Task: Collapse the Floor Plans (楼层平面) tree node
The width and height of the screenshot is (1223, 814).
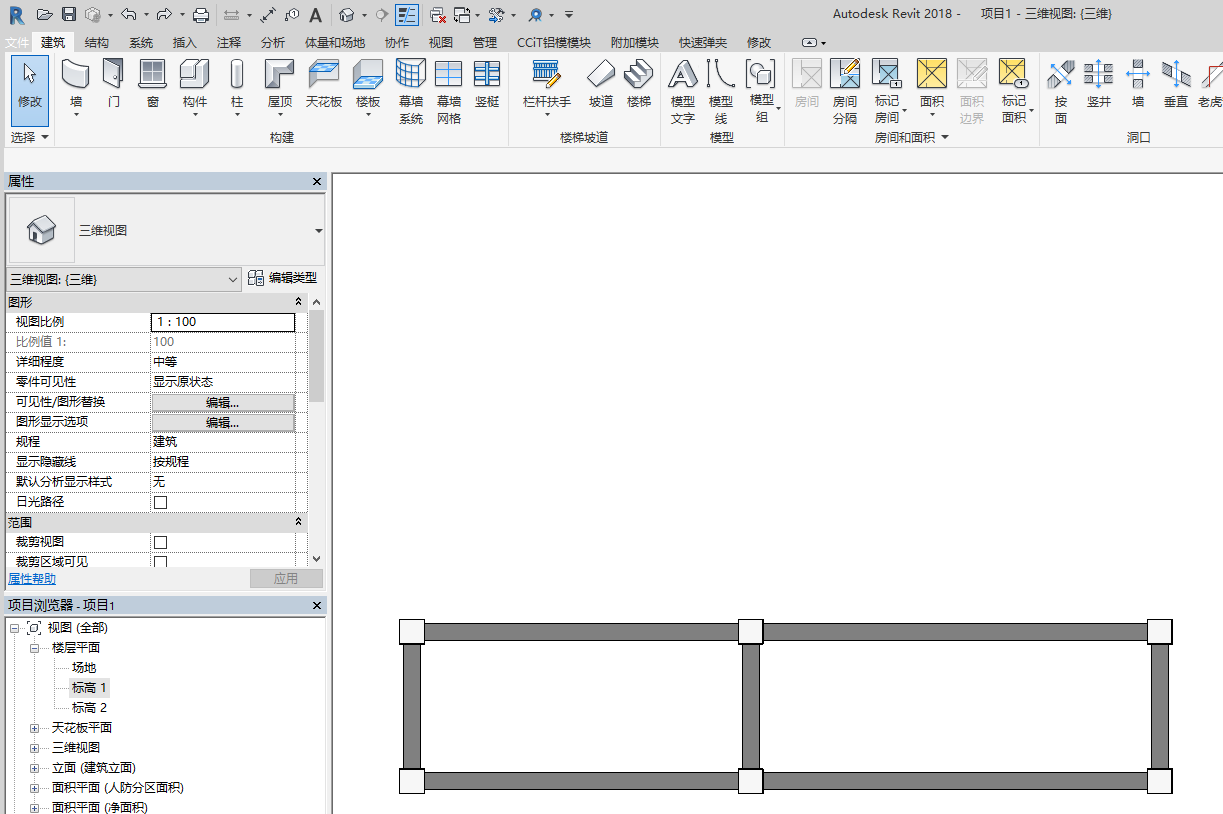Action: coord(35,648)
